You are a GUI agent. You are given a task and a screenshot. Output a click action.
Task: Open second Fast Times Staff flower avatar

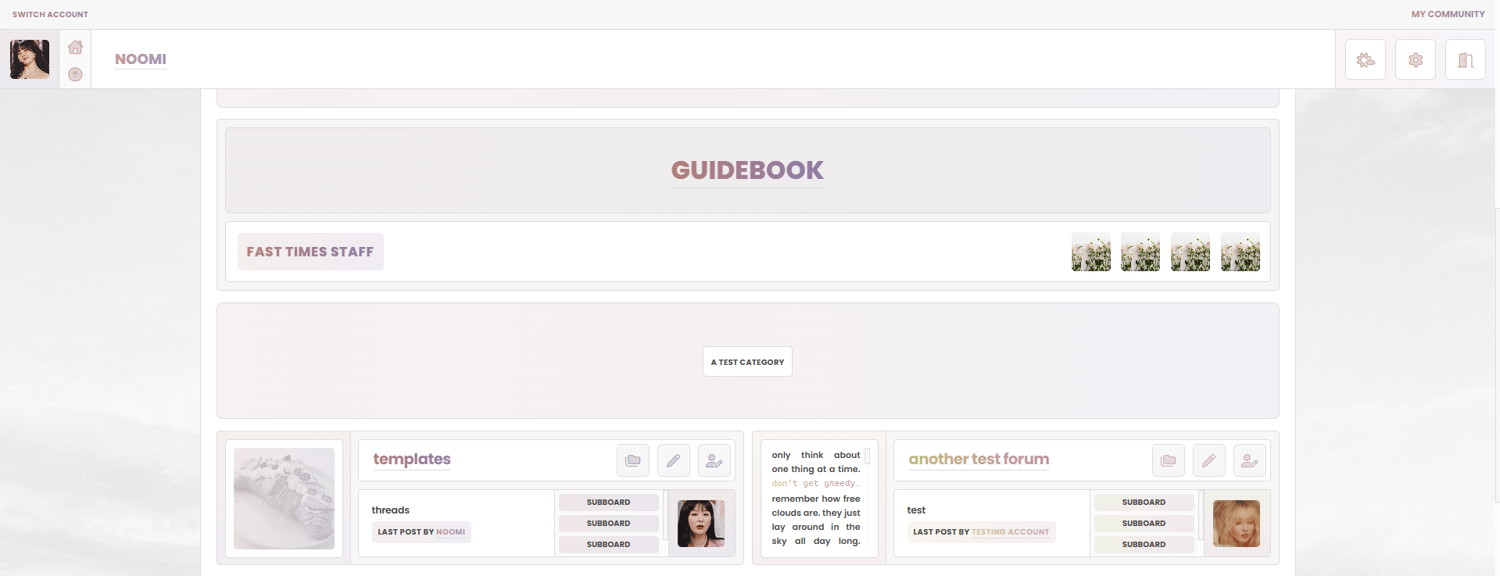click(1140, 252)
